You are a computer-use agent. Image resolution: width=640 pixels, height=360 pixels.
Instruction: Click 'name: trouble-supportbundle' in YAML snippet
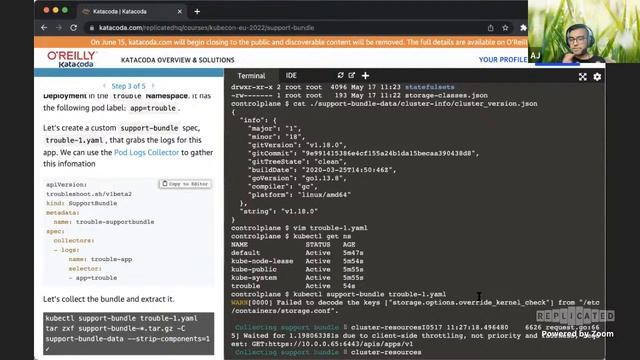[104, 222]
